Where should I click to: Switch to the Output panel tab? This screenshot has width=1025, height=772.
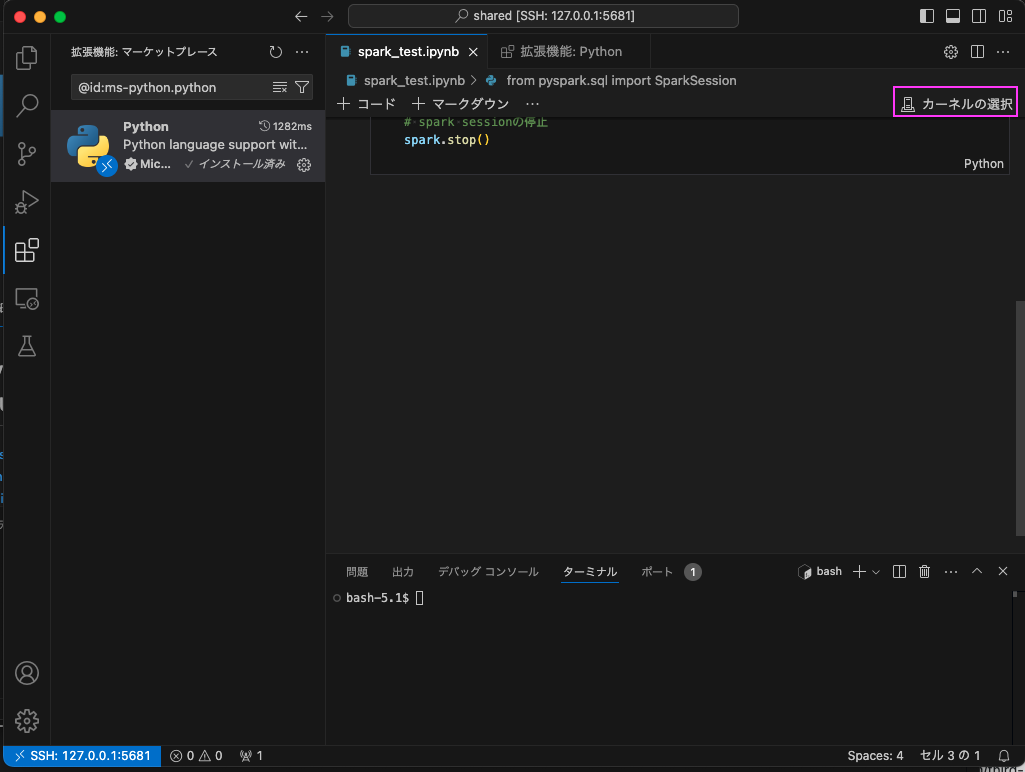(x=403, y=571)
